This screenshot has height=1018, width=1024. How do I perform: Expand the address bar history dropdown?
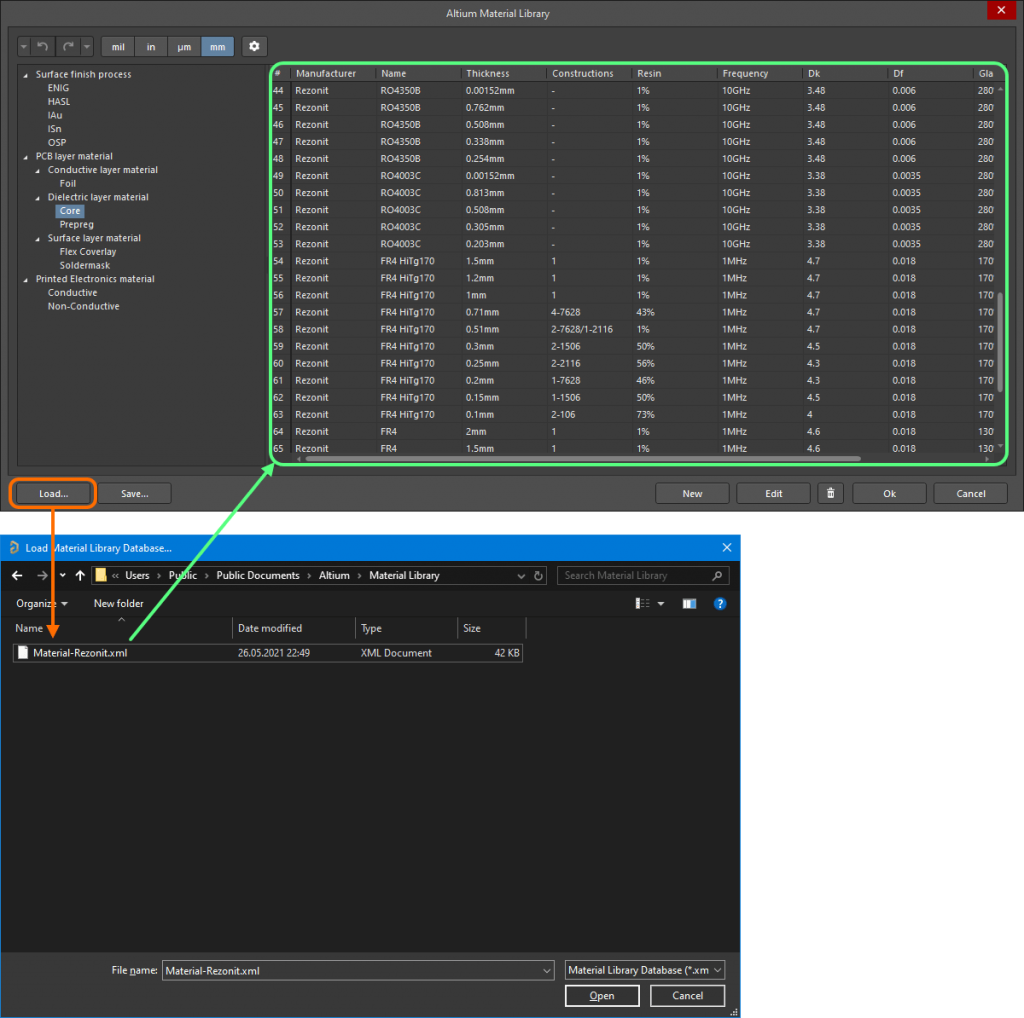tap(520, 575)
